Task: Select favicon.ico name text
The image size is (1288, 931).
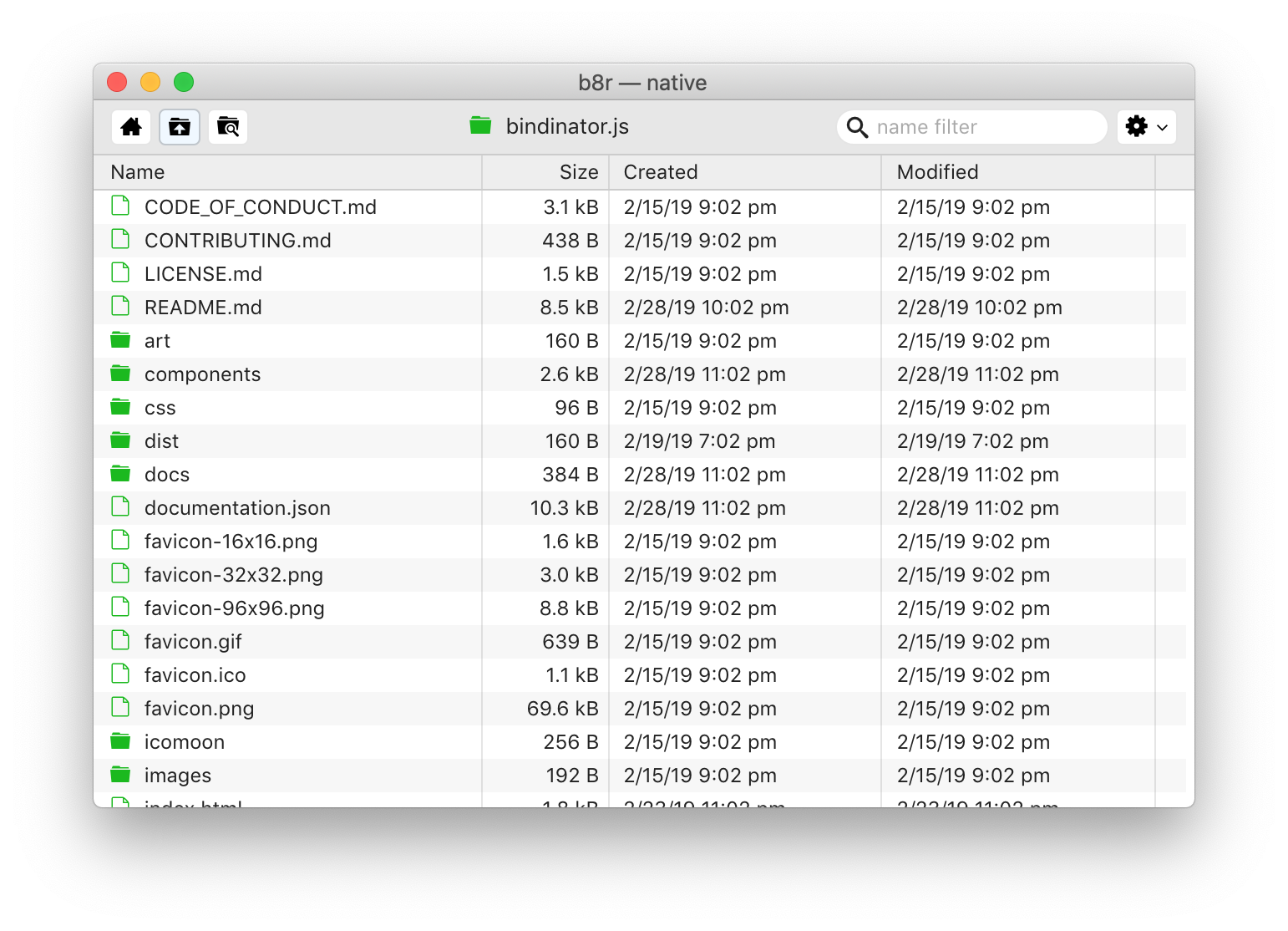Action: pos(195,675)
